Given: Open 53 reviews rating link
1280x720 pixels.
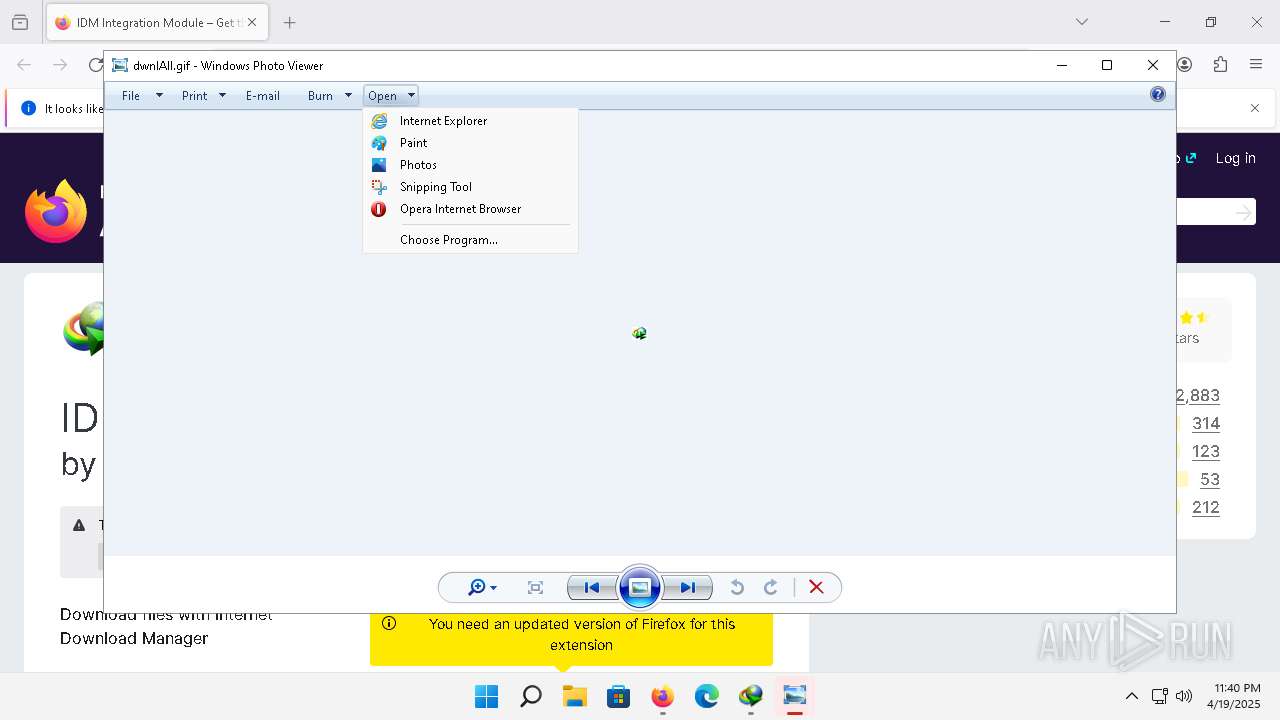Looking at the screenshot, I should tap(1210, 479).
